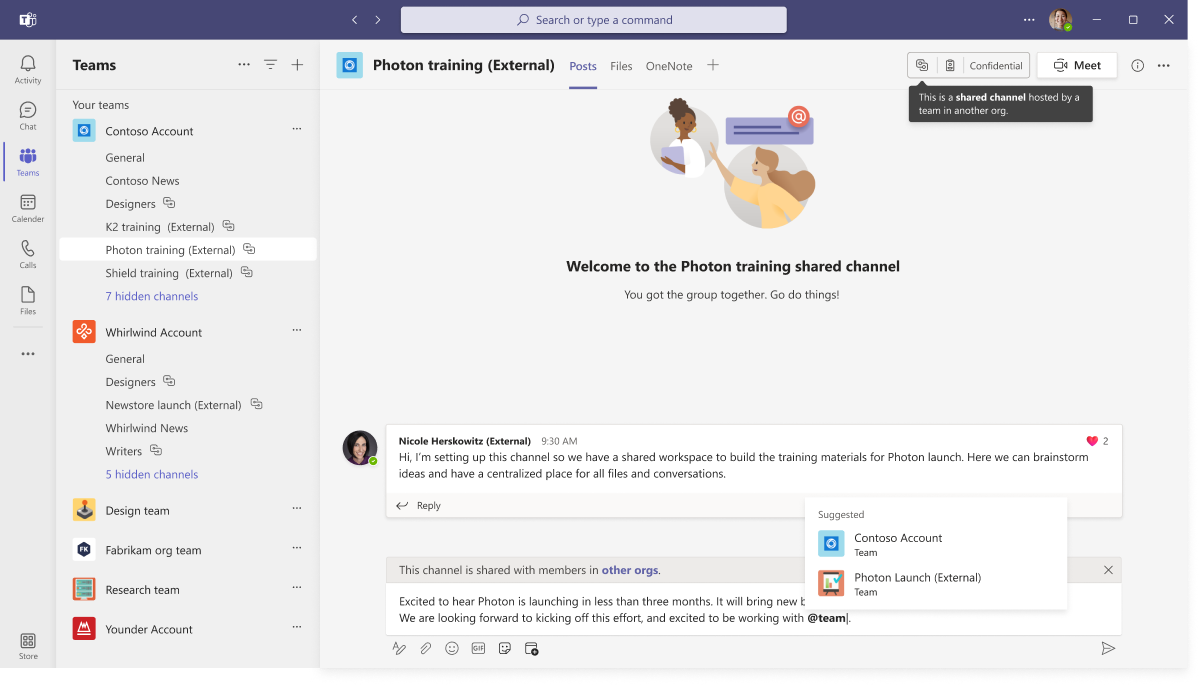Open more options for Design team
Screen dimensions: 1200x685
[296, 508]
